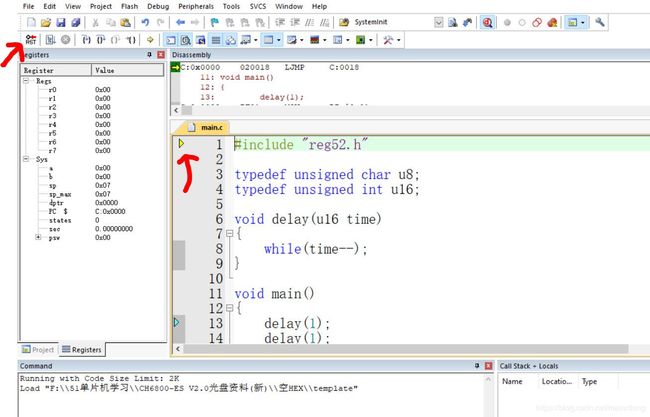650x417 pixels.
Task: Click Show Next Statement yellow arrow icon
Action: pos(150,40)
